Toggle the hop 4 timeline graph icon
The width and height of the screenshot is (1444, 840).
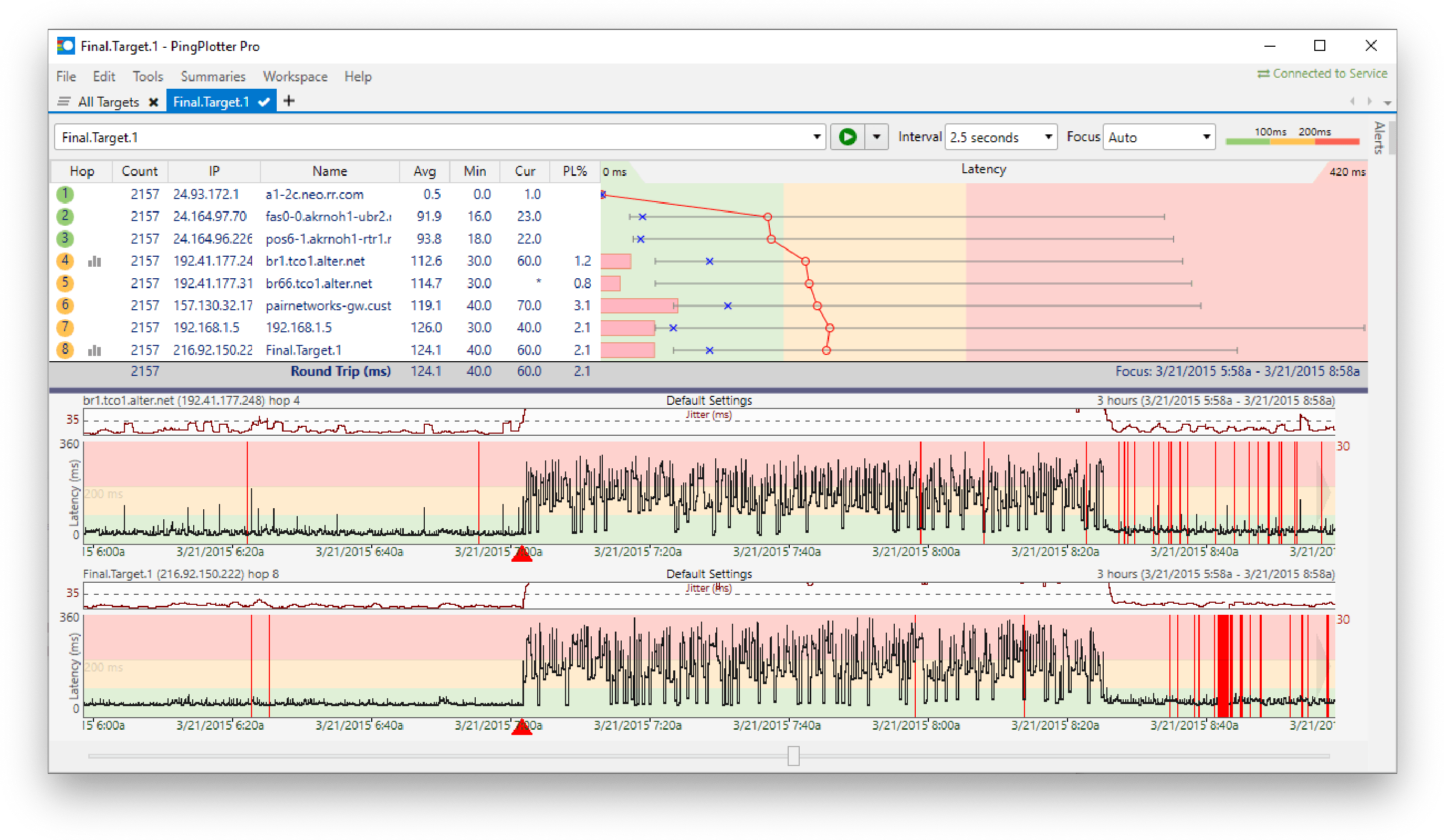(95, 261)
